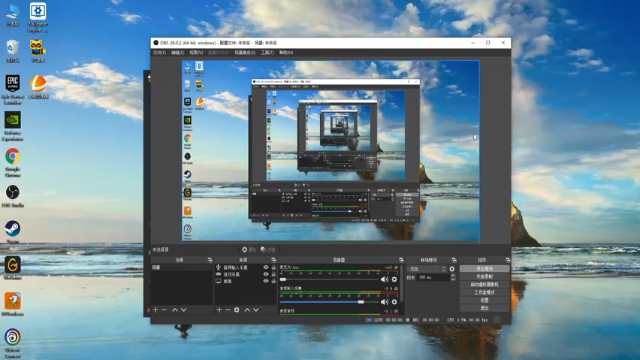This screenshot has width=640, height=360.
Task: Open the Recycle Bin desktop icon
Action: pos(13,51)
